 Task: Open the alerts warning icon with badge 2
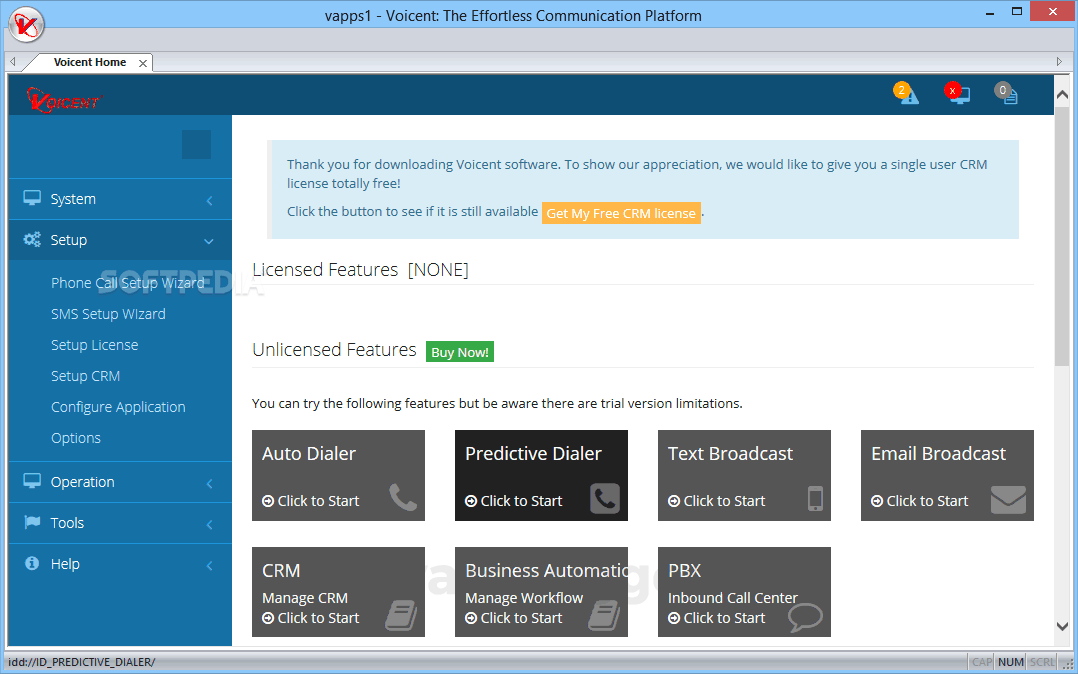point(906,94)
